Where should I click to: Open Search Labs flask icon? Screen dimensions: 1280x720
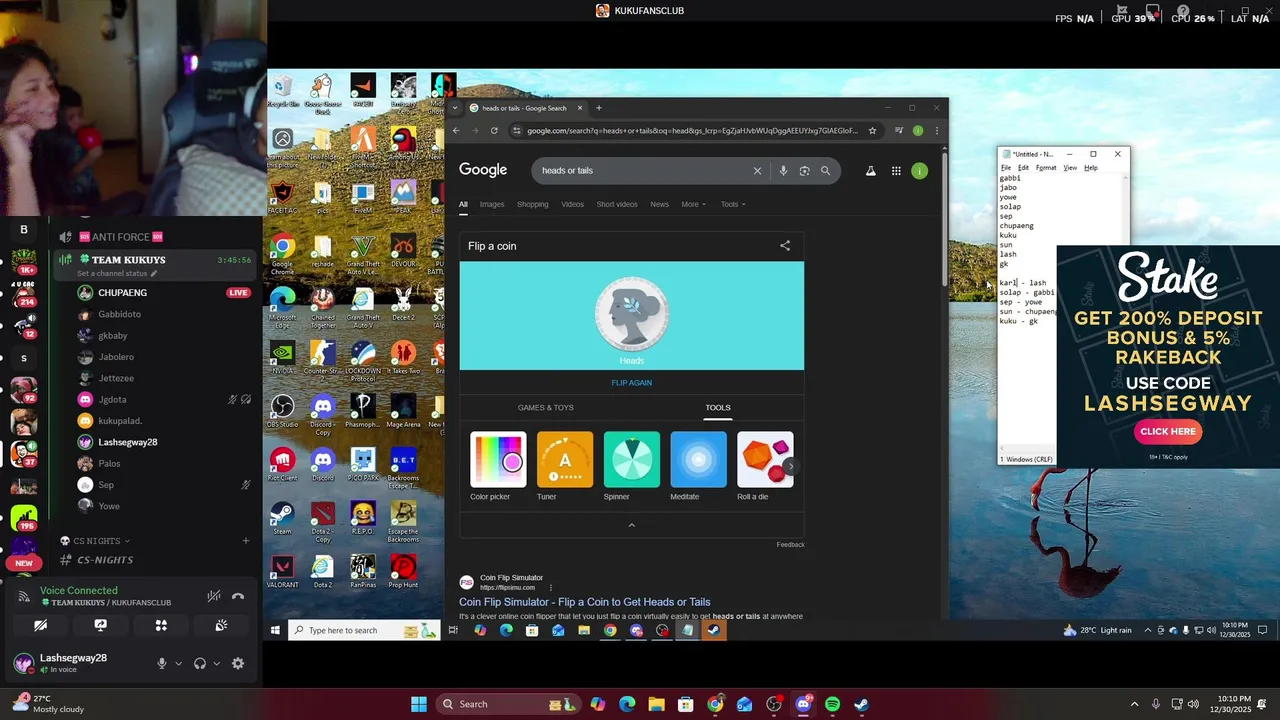click(x=870, y=171)
